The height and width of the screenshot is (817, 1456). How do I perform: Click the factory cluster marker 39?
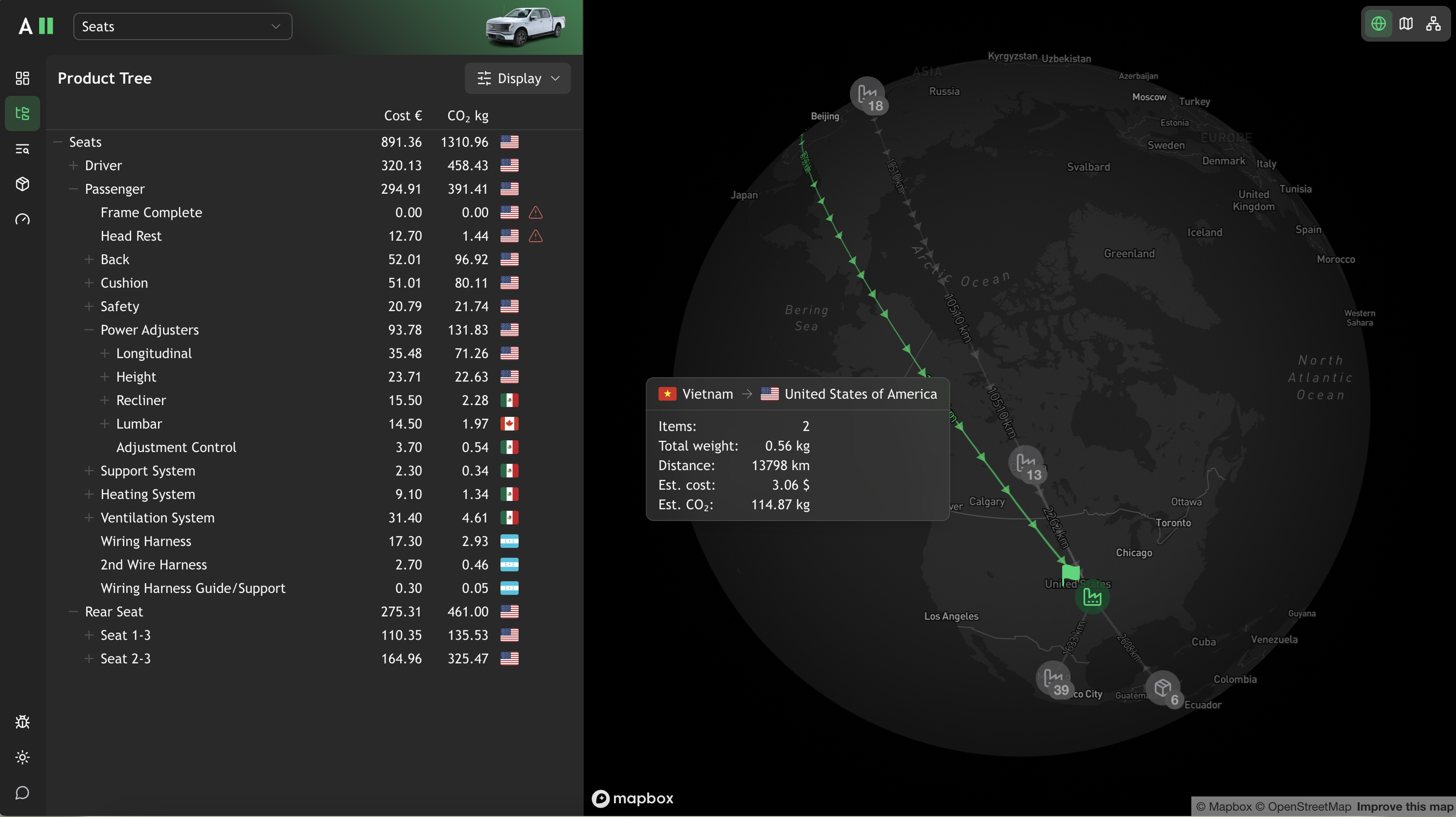click(1053, 680)
